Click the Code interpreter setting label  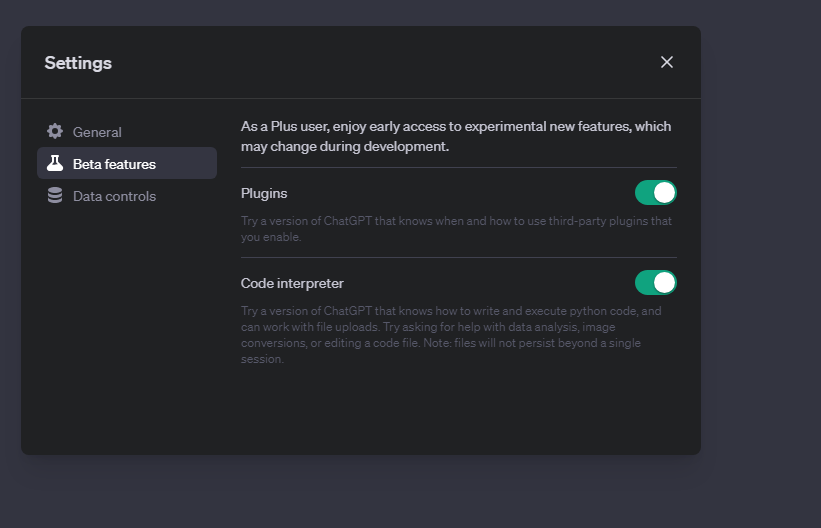(292, 283)
